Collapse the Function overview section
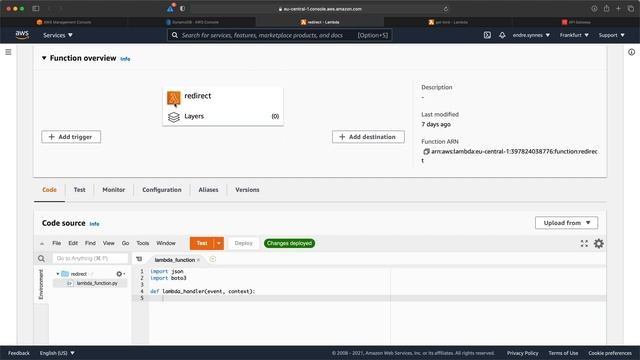 [x=44, y=58]
